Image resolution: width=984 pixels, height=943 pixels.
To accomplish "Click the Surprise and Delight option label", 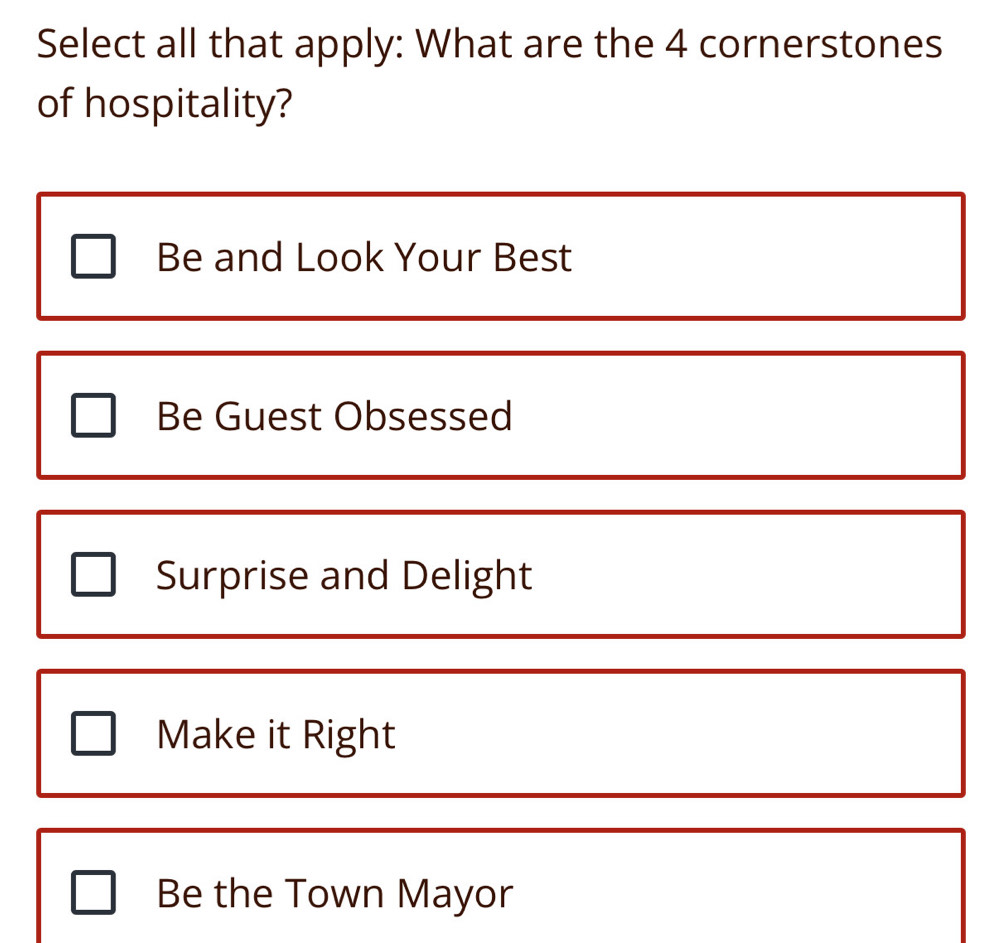I will click(343, 575).
